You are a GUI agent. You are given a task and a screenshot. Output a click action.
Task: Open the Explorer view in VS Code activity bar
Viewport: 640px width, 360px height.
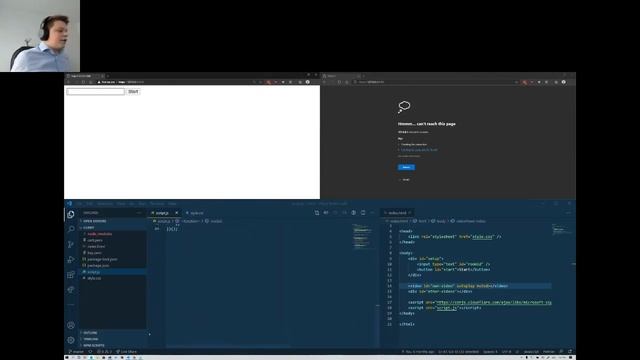(x=71, y=214)
